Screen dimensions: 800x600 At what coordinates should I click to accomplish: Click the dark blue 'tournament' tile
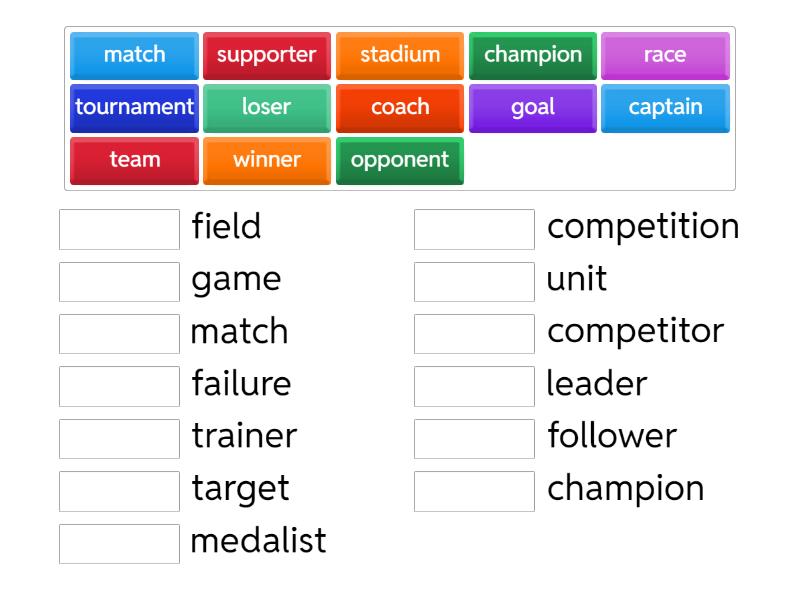pyautogui.click(x=134, y=107)
